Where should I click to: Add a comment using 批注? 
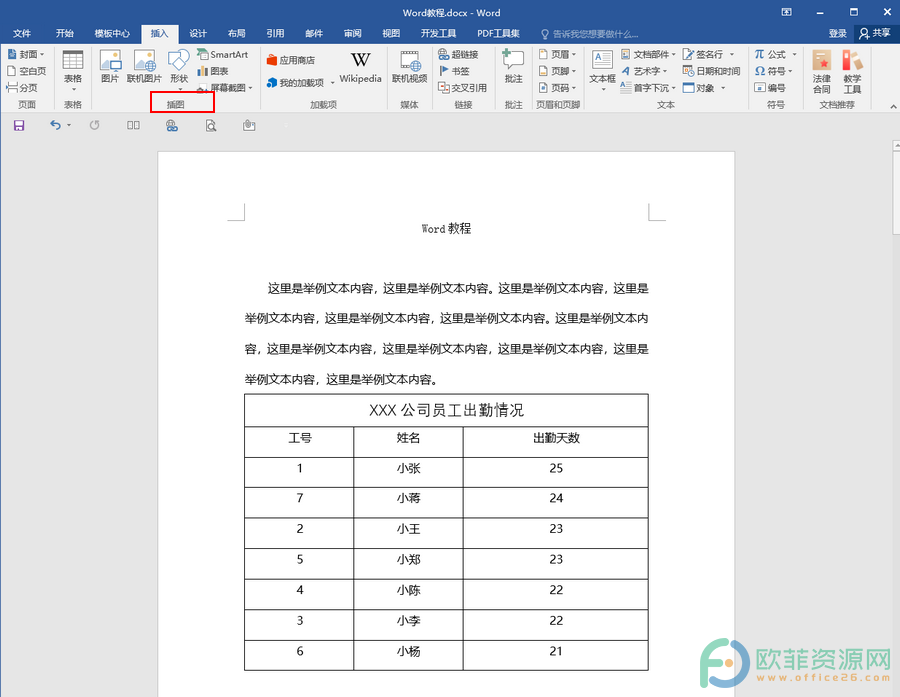(x=513, y=67)
